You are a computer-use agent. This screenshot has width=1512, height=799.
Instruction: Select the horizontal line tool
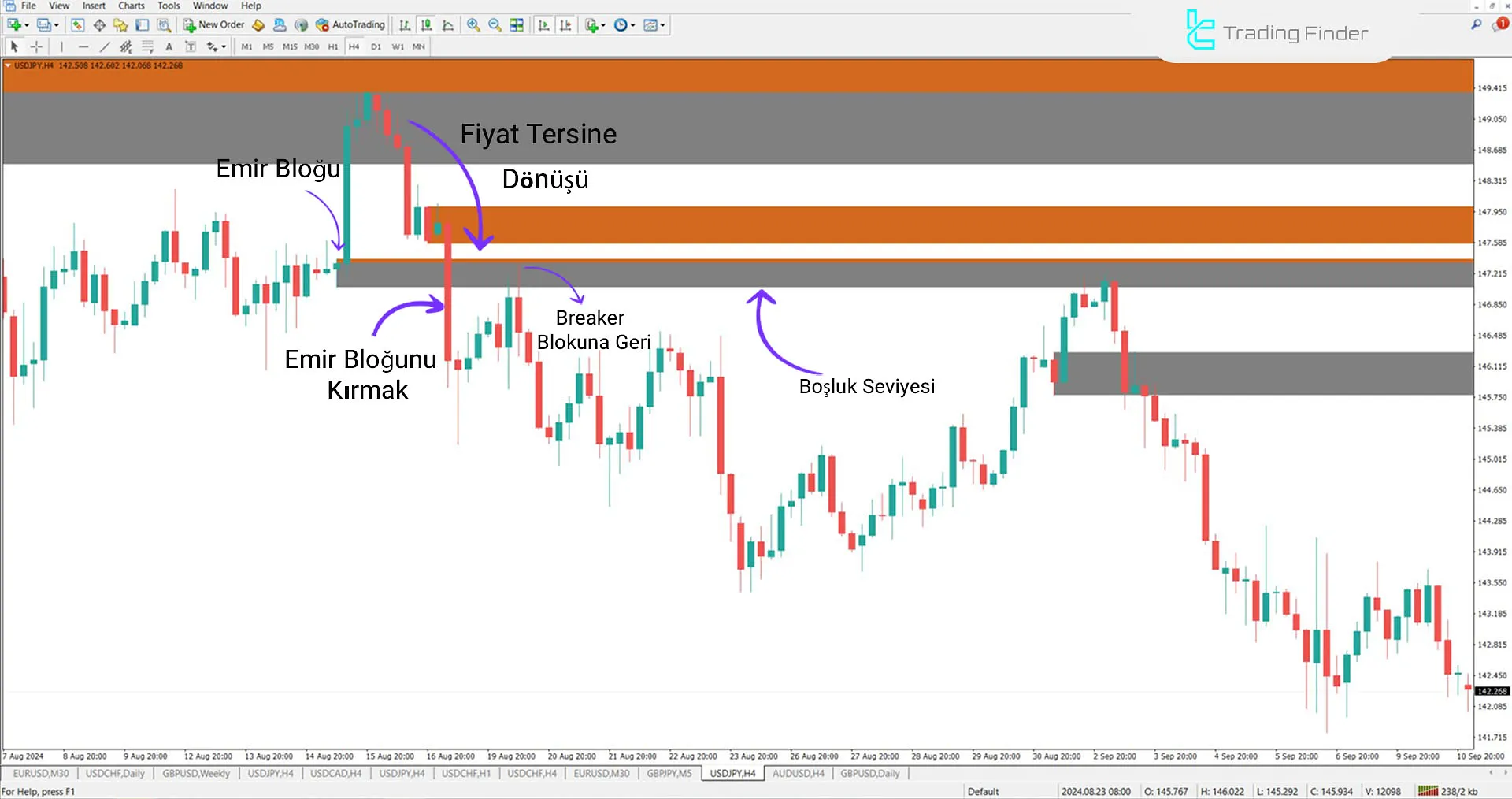point(83,46)
